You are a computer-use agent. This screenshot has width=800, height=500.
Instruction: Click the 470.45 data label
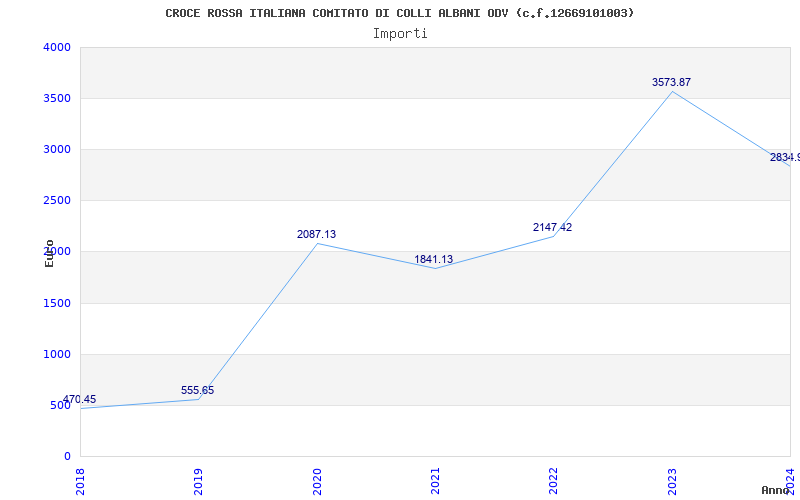[79, 399]
